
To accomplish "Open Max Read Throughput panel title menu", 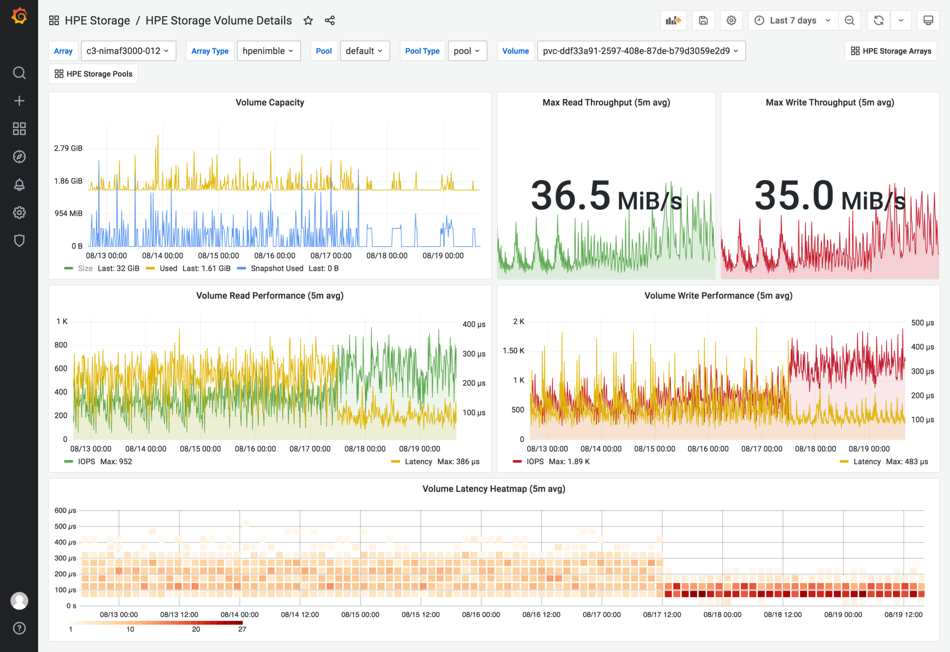I will (x=606, y=102).
